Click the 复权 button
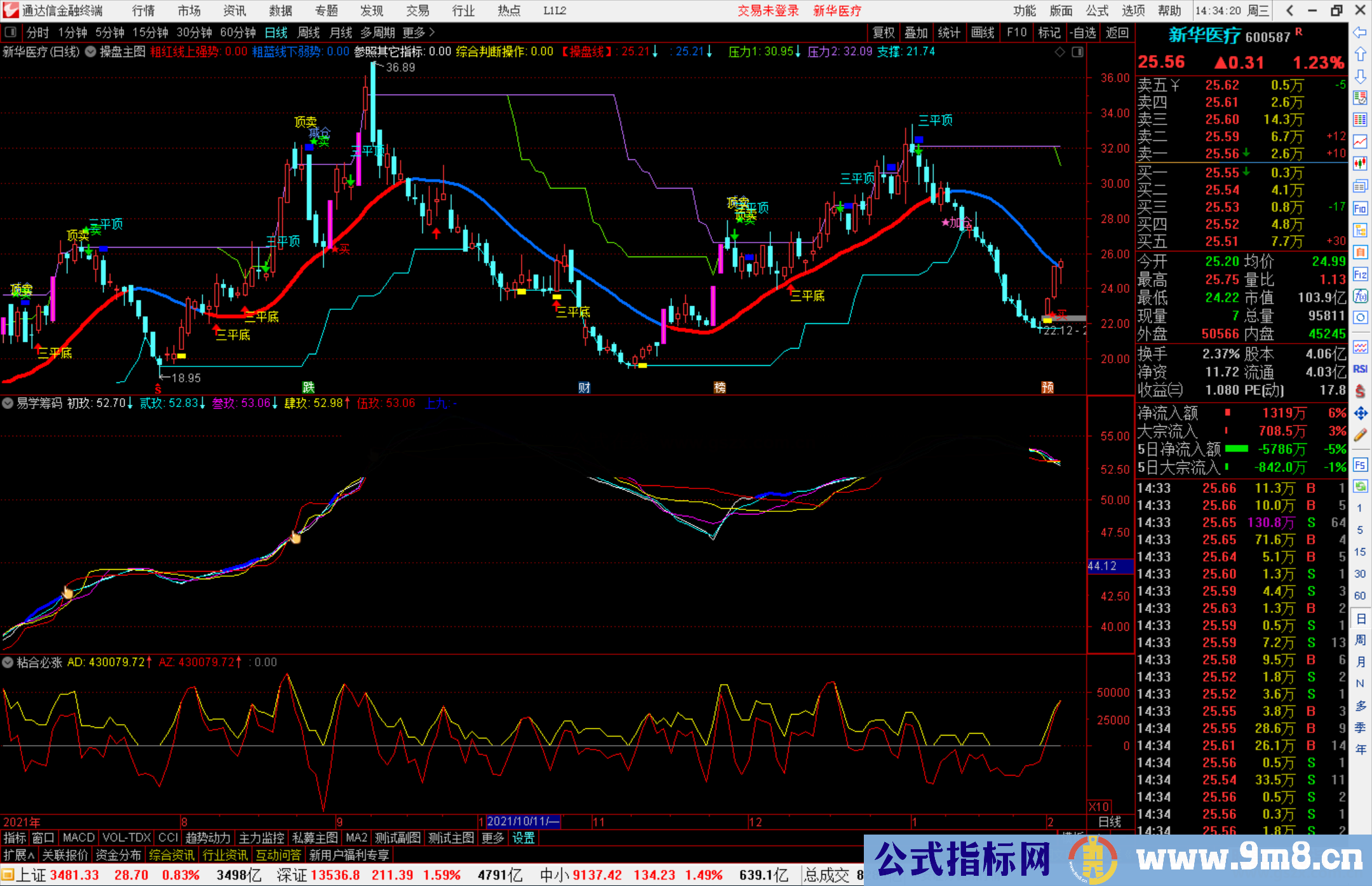1372x886 pixels. (x=883, y=32)
